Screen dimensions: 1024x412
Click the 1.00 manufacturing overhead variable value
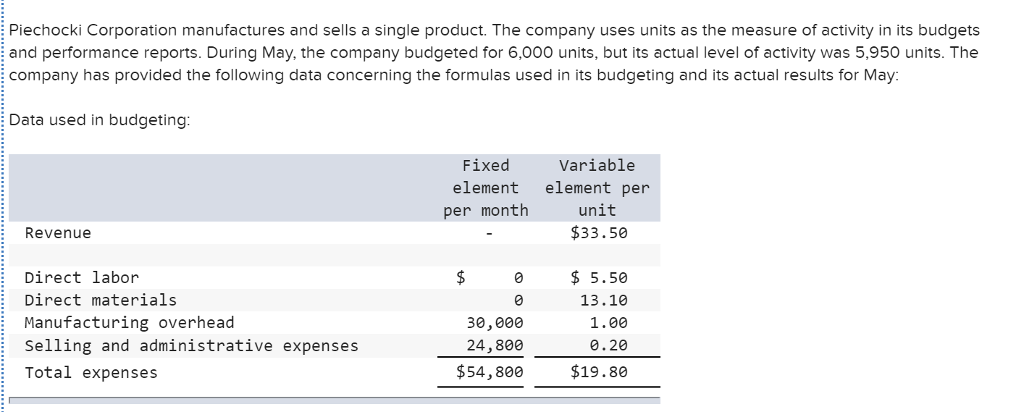point(608,323)
